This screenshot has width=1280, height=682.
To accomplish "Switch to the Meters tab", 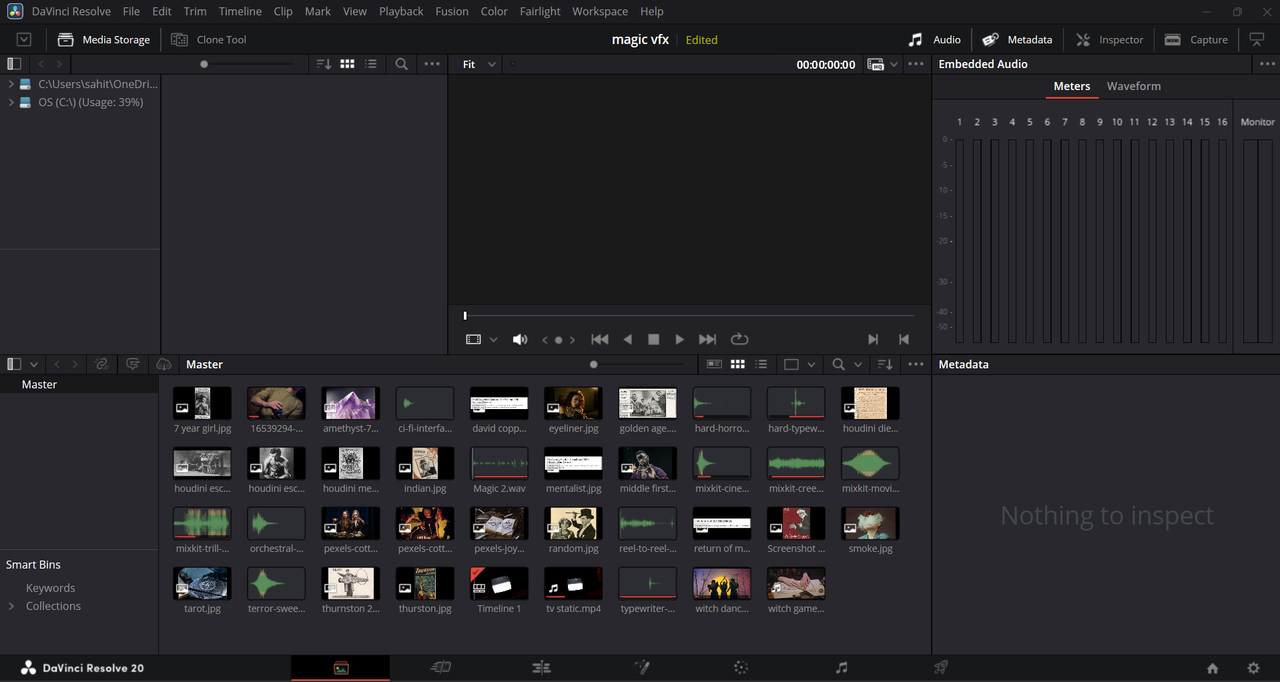I will (1072, 86).
